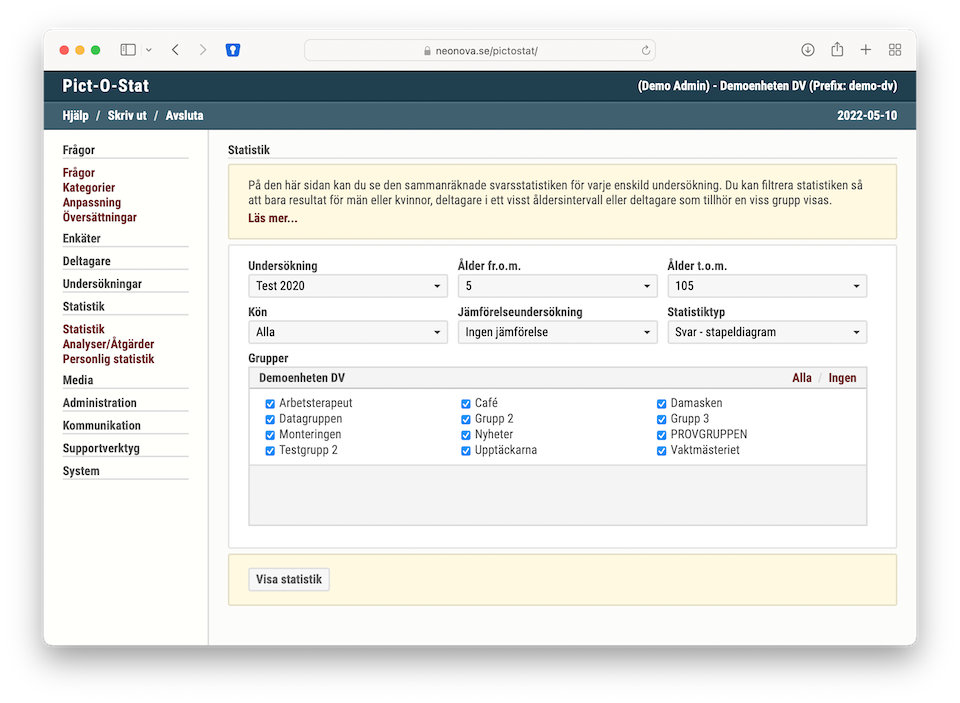
Task: Expand the Administration sidebar section
Action: pyautogui.click(x=100, y=403)
